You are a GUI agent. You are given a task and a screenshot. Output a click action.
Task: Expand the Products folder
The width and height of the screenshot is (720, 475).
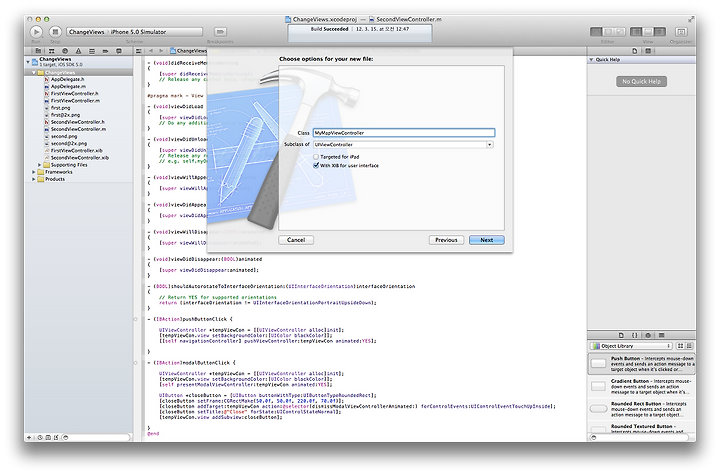click(x=34, y=179)
